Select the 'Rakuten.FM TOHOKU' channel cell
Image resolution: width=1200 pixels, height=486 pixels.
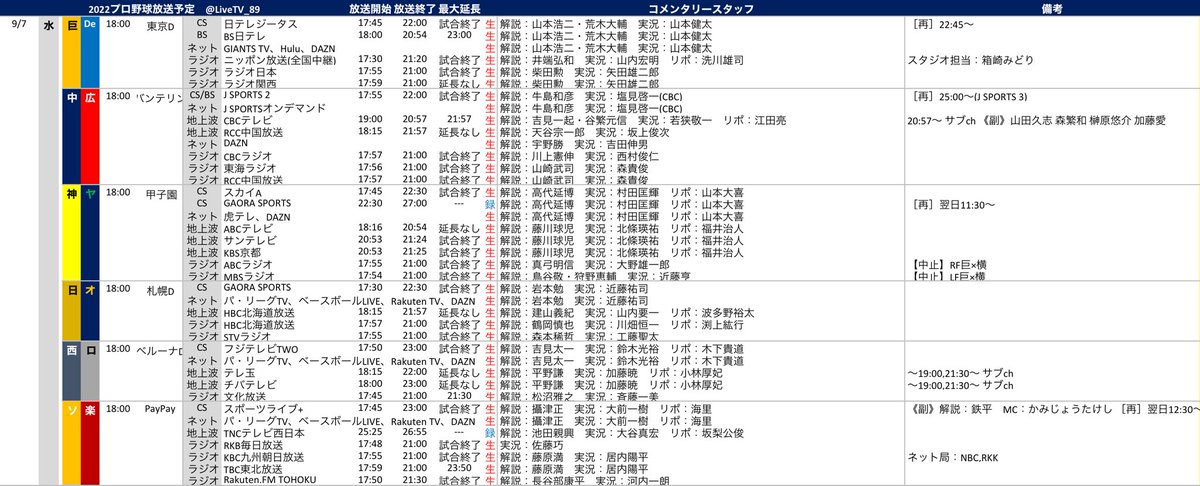coord(271,480)
